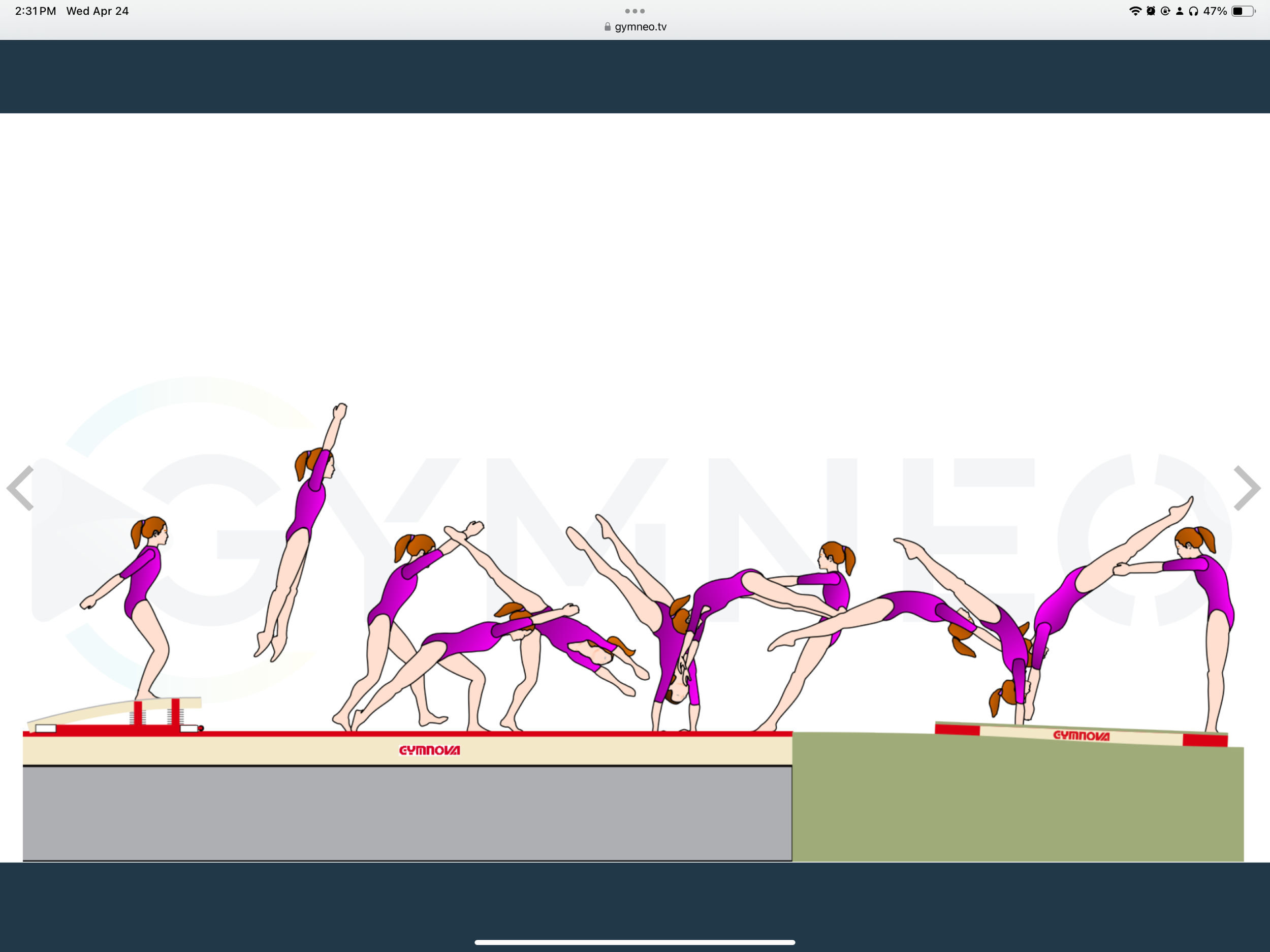The image size is (1270, 952).
Task: Click the Gymnova logo on the floor mat
Action: coord(429,750)
